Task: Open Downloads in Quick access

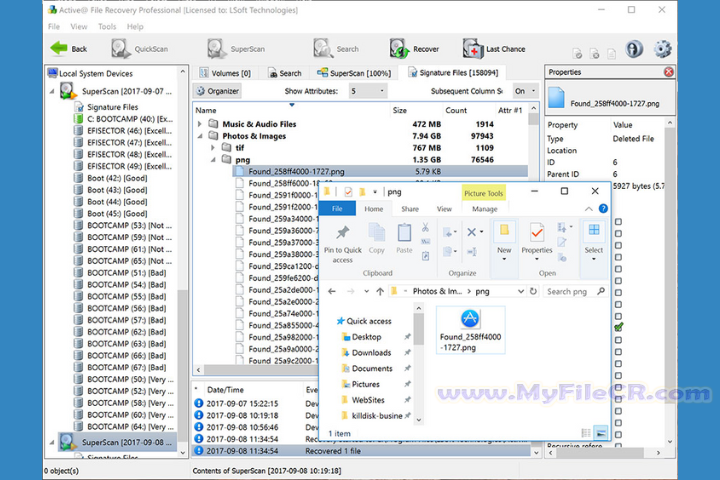Action: click(371, 353)
